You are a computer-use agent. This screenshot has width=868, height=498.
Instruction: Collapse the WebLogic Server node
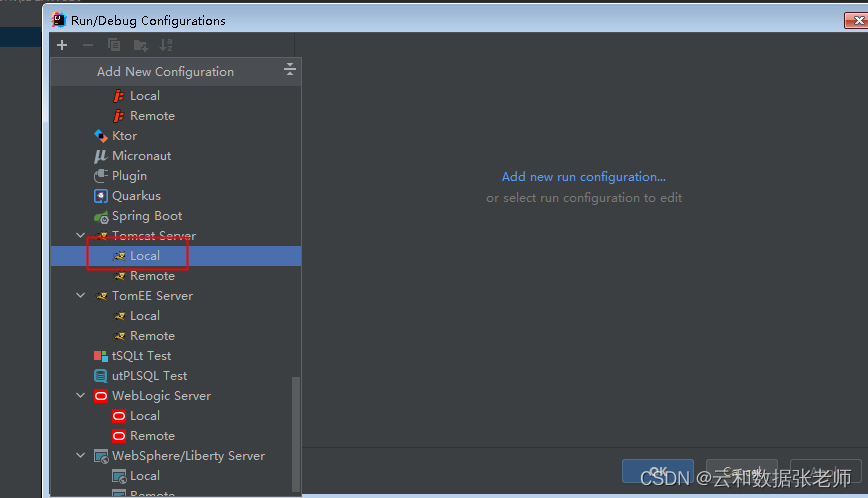pos(81,396)
